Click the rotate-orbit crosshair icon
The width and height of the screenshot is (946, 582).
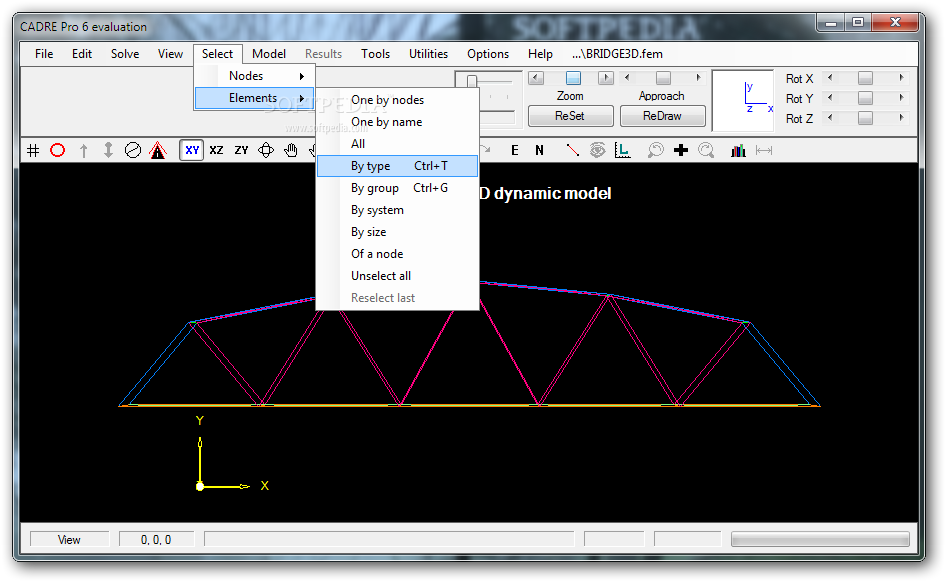click(x=266, y=150)
